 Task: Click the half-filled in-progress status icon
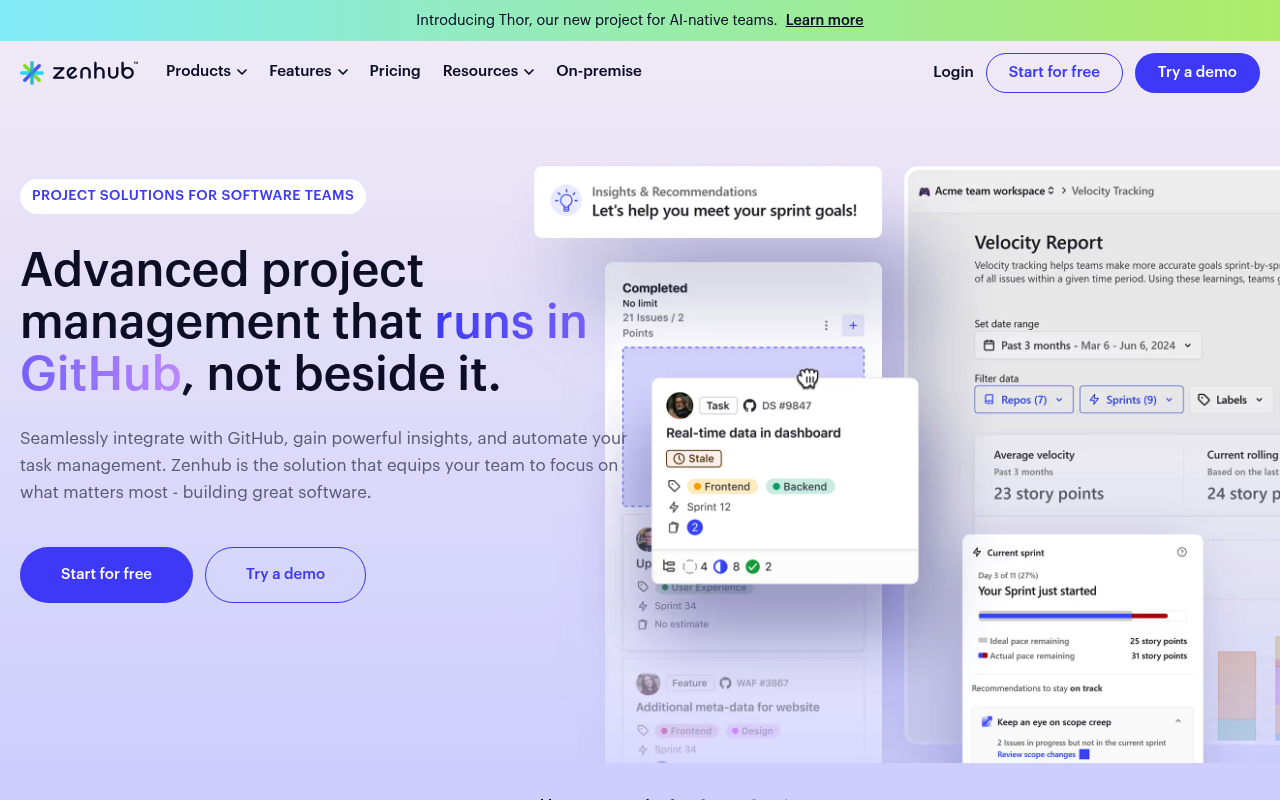tap(721, 566)
